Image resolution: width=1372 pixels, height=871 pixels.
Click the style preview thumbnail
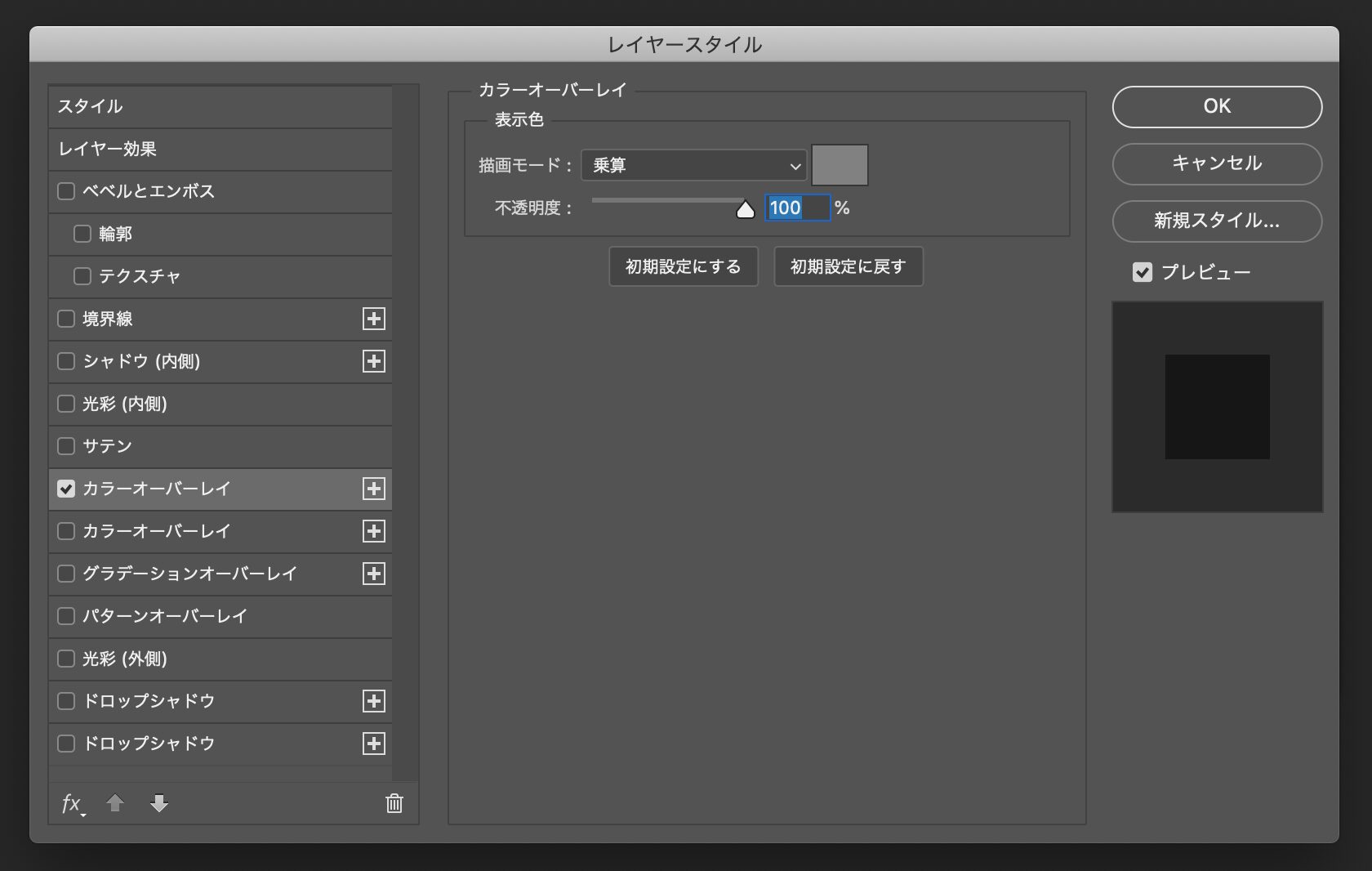[x=1217, y=407]
